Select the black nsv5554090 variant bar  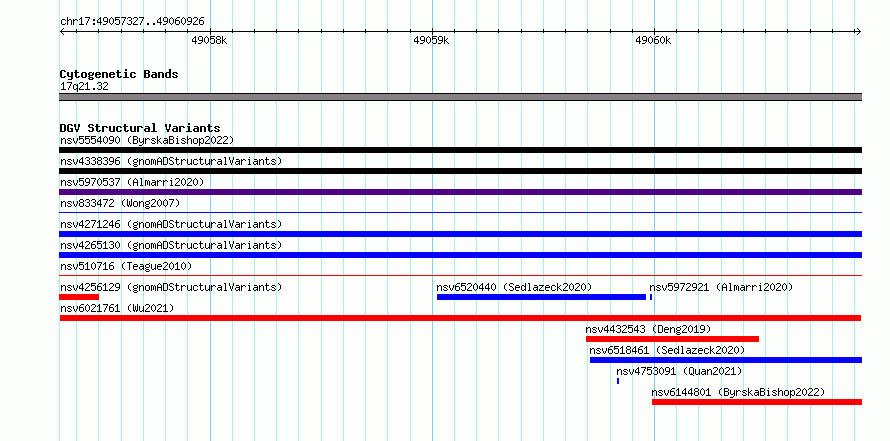(460, 150)
